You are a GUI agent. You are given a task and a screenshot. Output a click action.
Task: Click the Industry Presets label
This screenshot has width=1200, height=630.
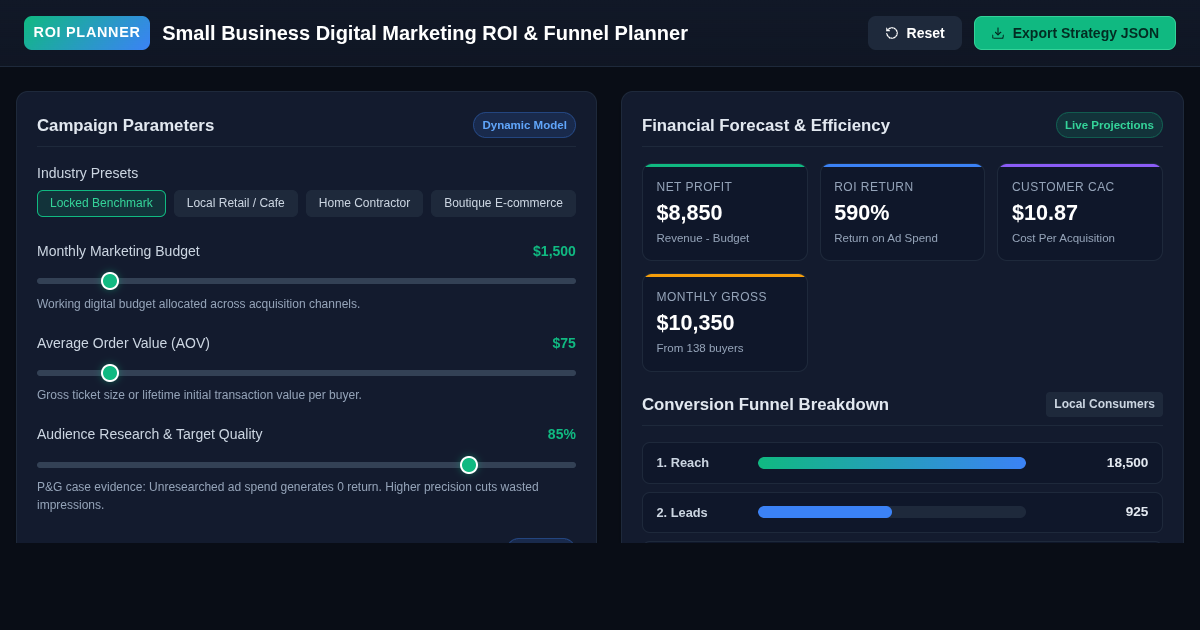(x=88, y=173)
